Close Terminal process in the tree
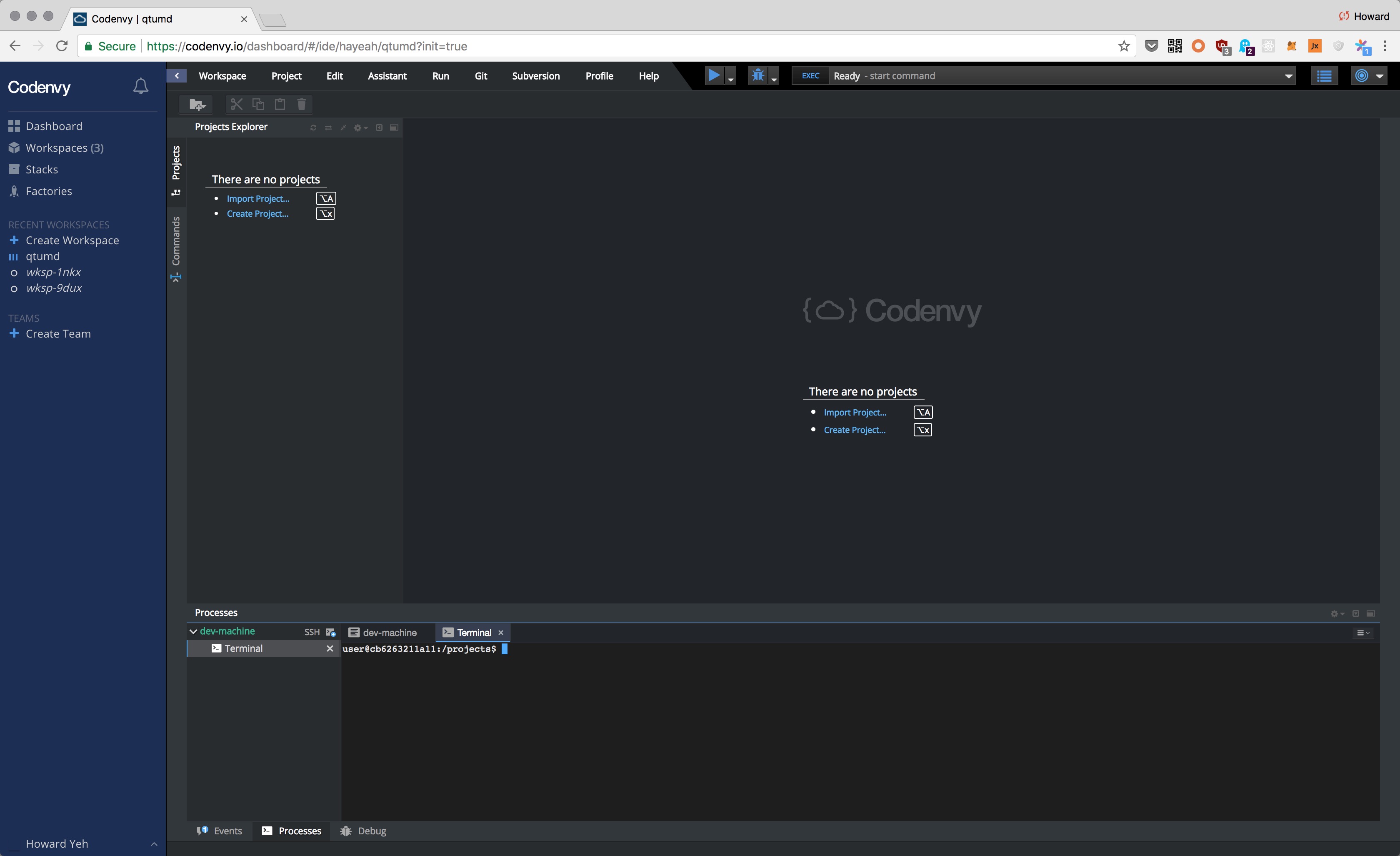1400x856 pixels. coord(330,648)
